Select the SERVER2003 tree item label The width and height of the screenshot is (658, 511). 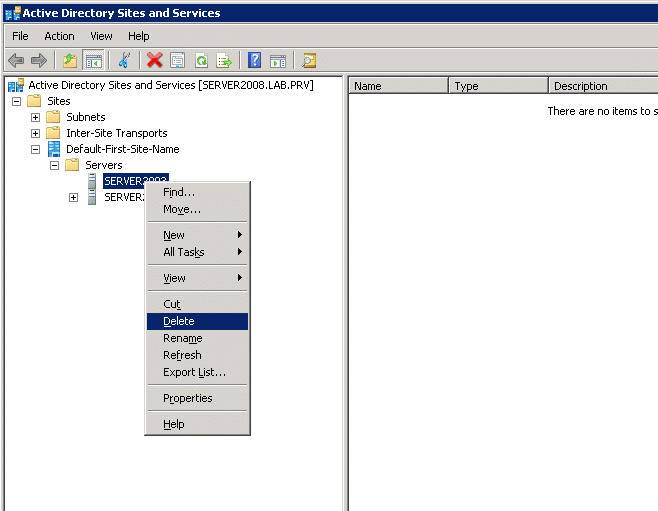[x=136, y=181]
